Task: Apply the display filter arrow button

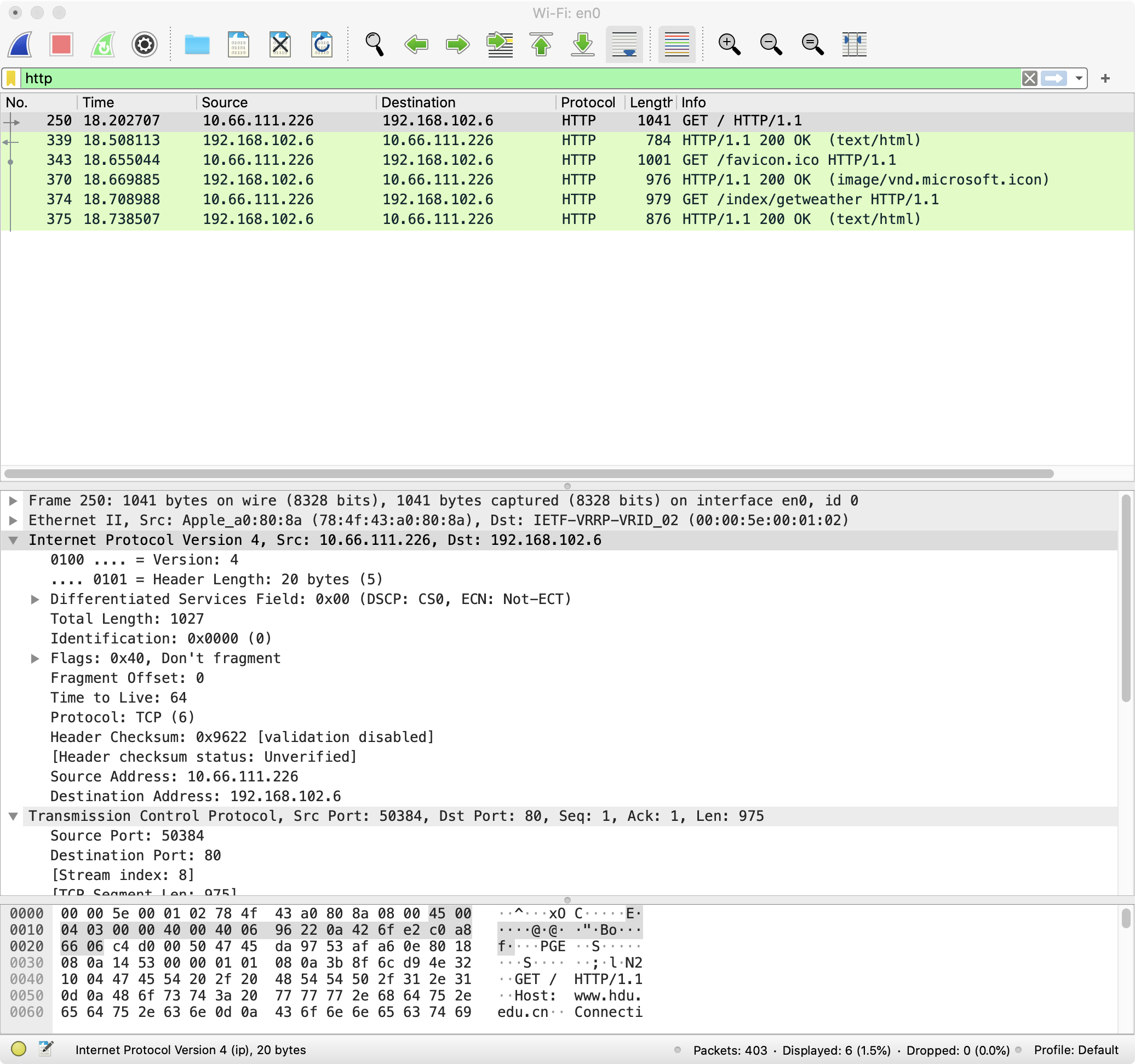Action: coord(1054,78)
